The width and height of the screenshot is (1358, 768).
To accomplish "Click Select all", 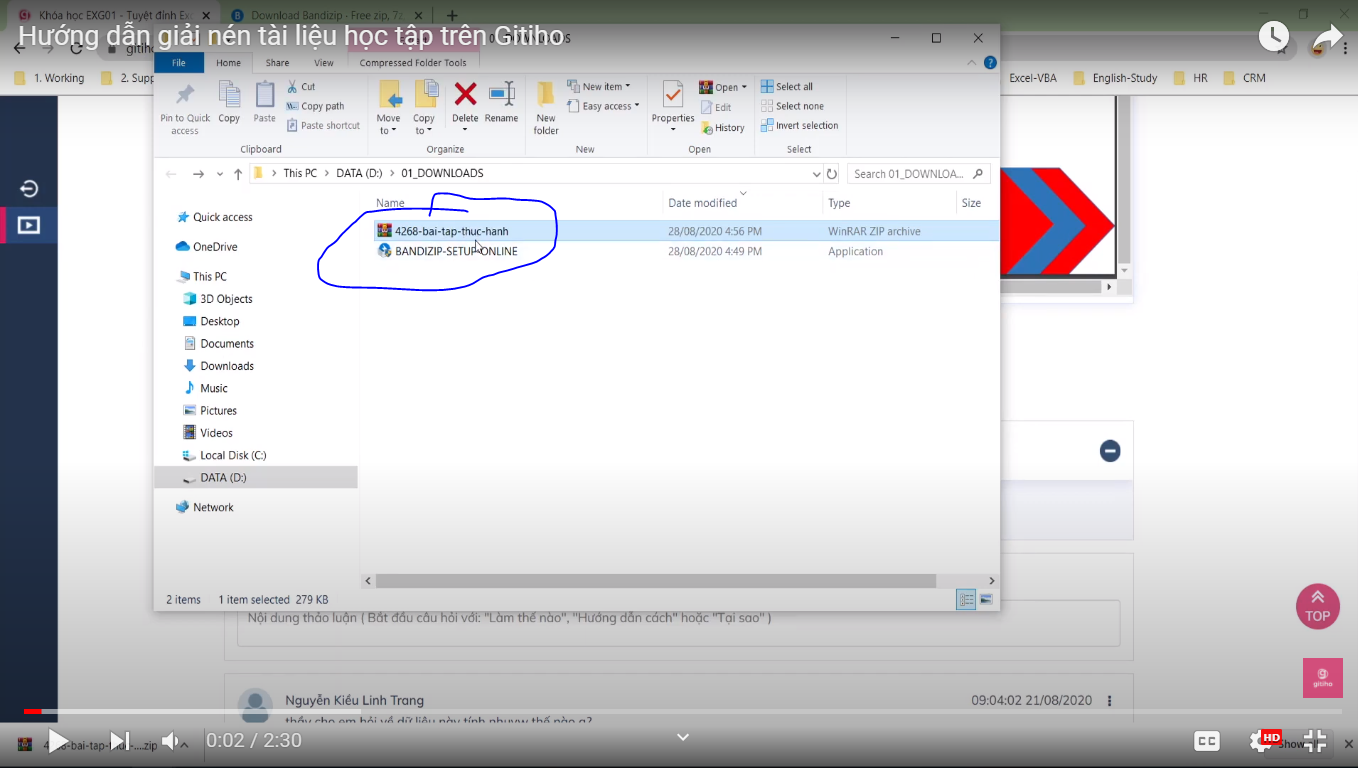I will 787,87.
